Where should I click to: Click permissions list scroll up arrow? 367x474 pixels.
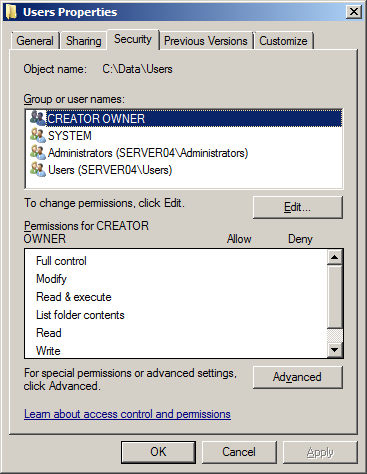334,257
